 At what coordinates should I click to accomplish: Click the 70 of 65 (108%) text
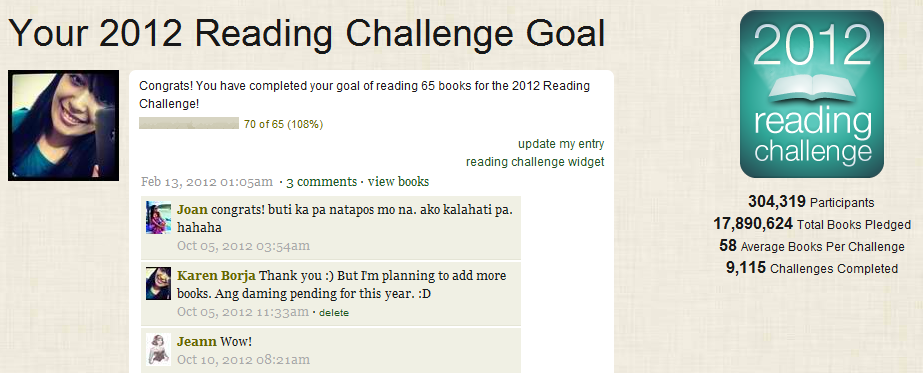pyautogui.click(x=283, y=124)
